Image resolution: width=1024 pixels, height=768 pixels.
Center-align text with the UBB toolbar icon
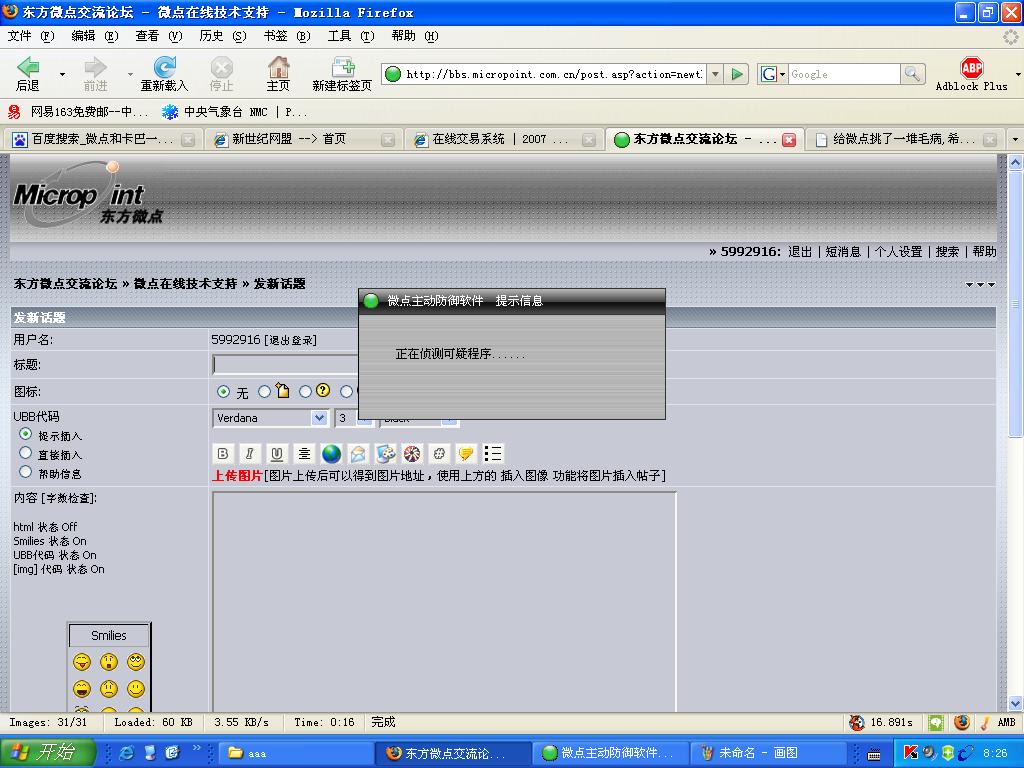point(304,453)
